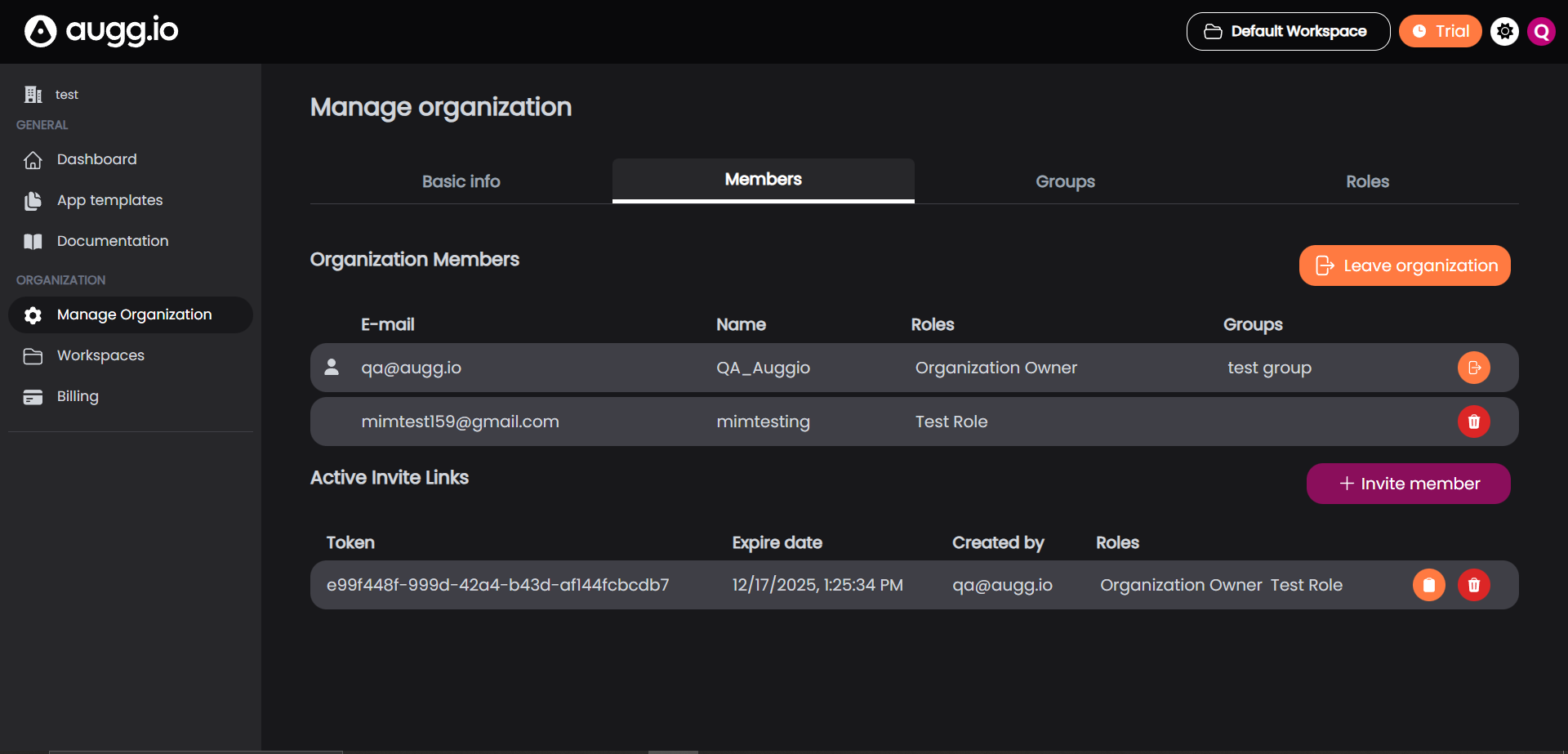Open App templates from sidebar
This screenshot has width=1568, height=754.
coord(109,200)
